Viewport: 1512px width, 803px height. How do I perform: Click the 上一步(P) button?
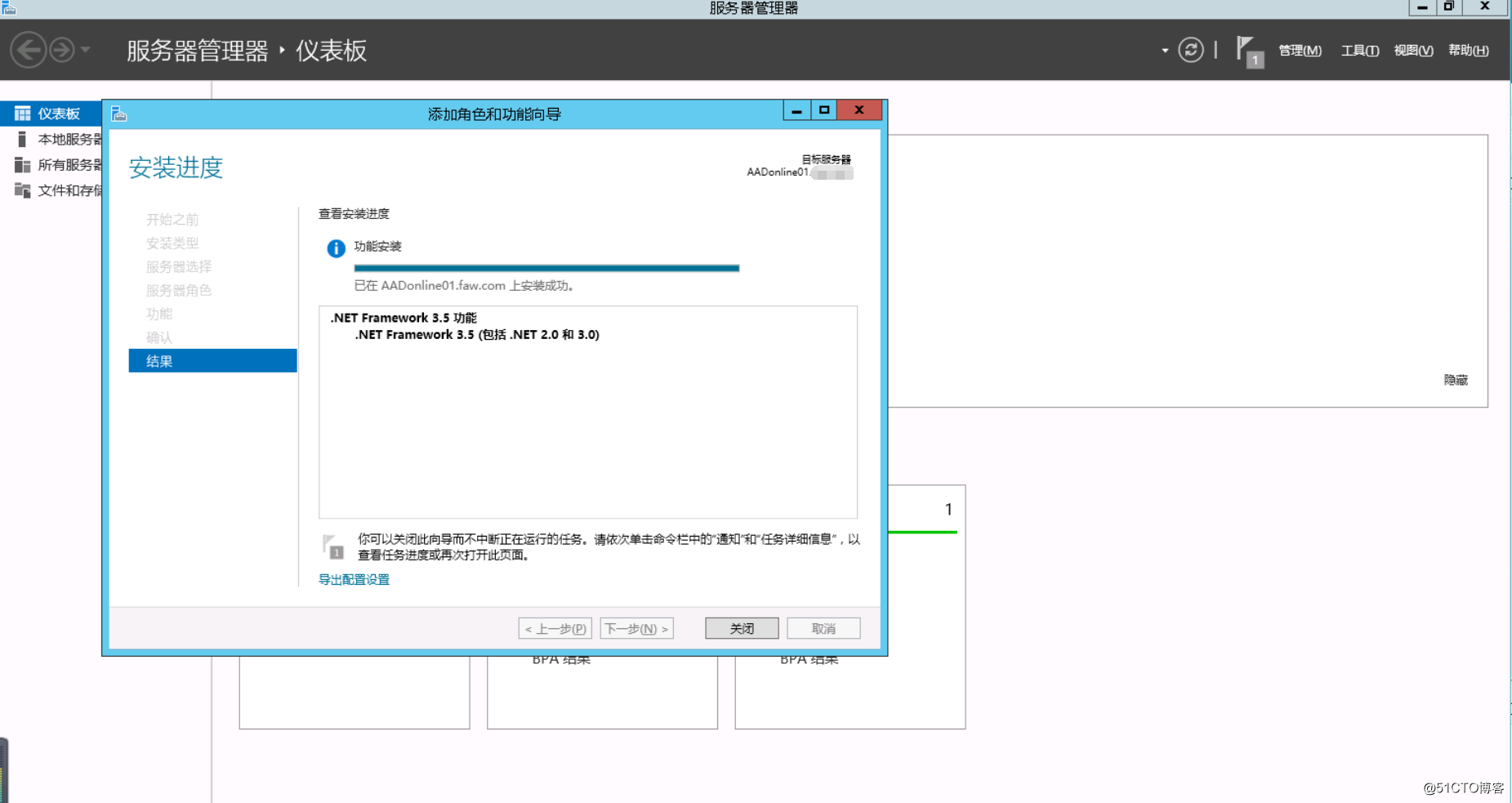click(555, 628)
